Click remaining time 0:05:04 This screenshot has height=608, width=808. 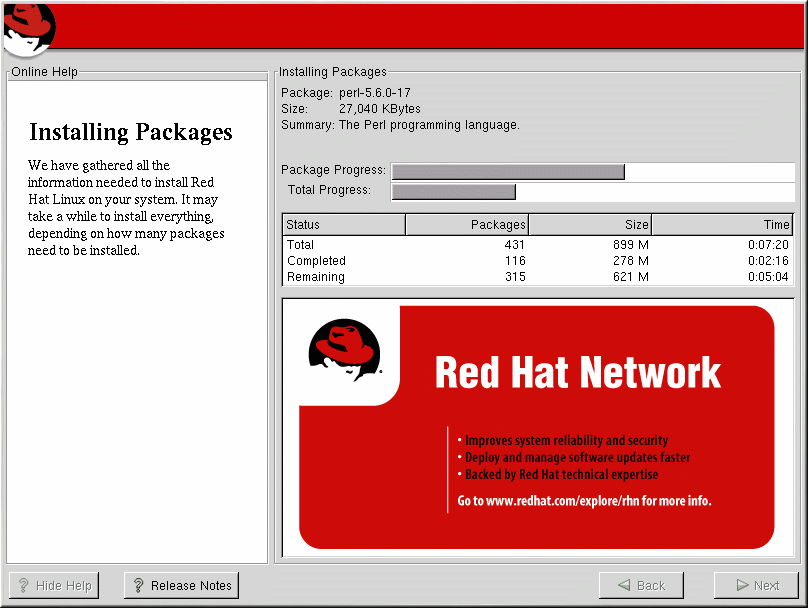click(768, 277)
